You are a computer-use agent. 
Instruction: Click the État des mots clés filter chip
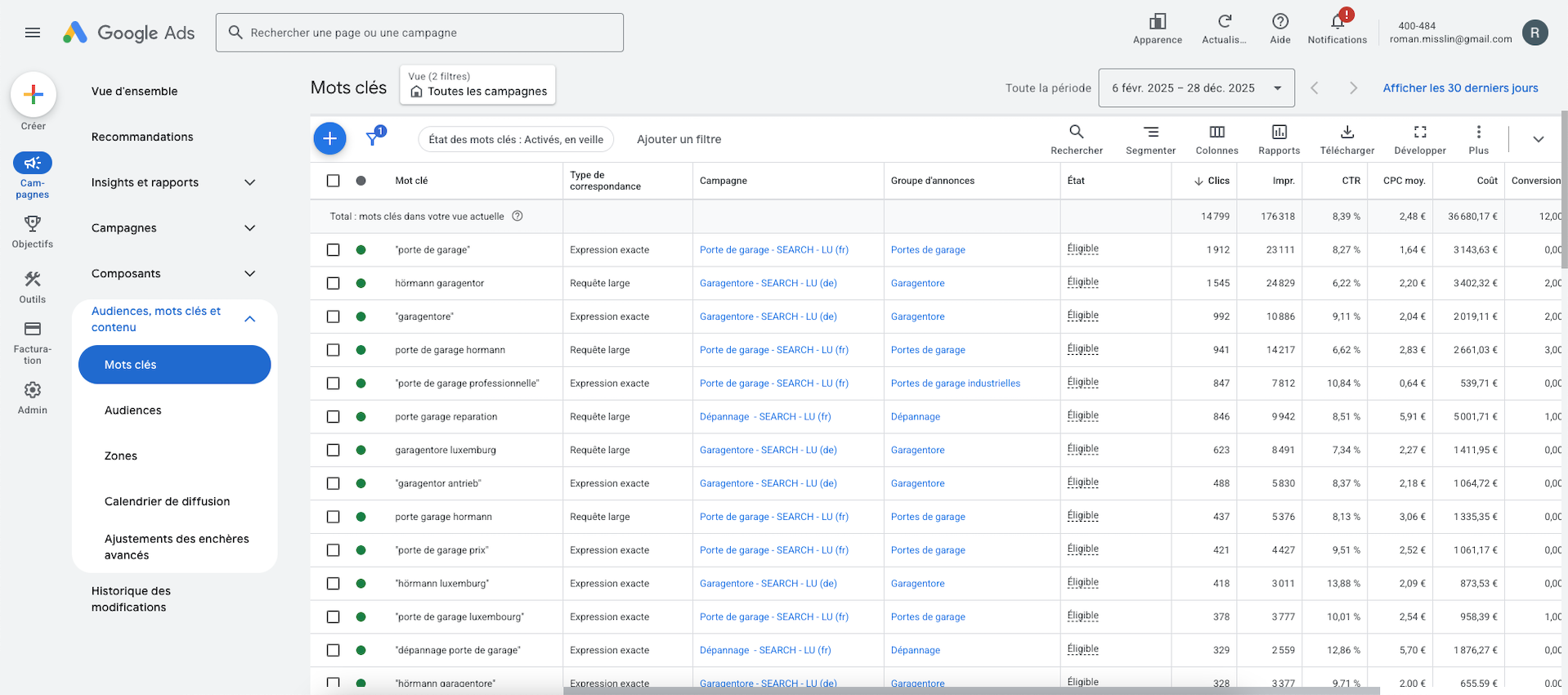pos(516,139)
